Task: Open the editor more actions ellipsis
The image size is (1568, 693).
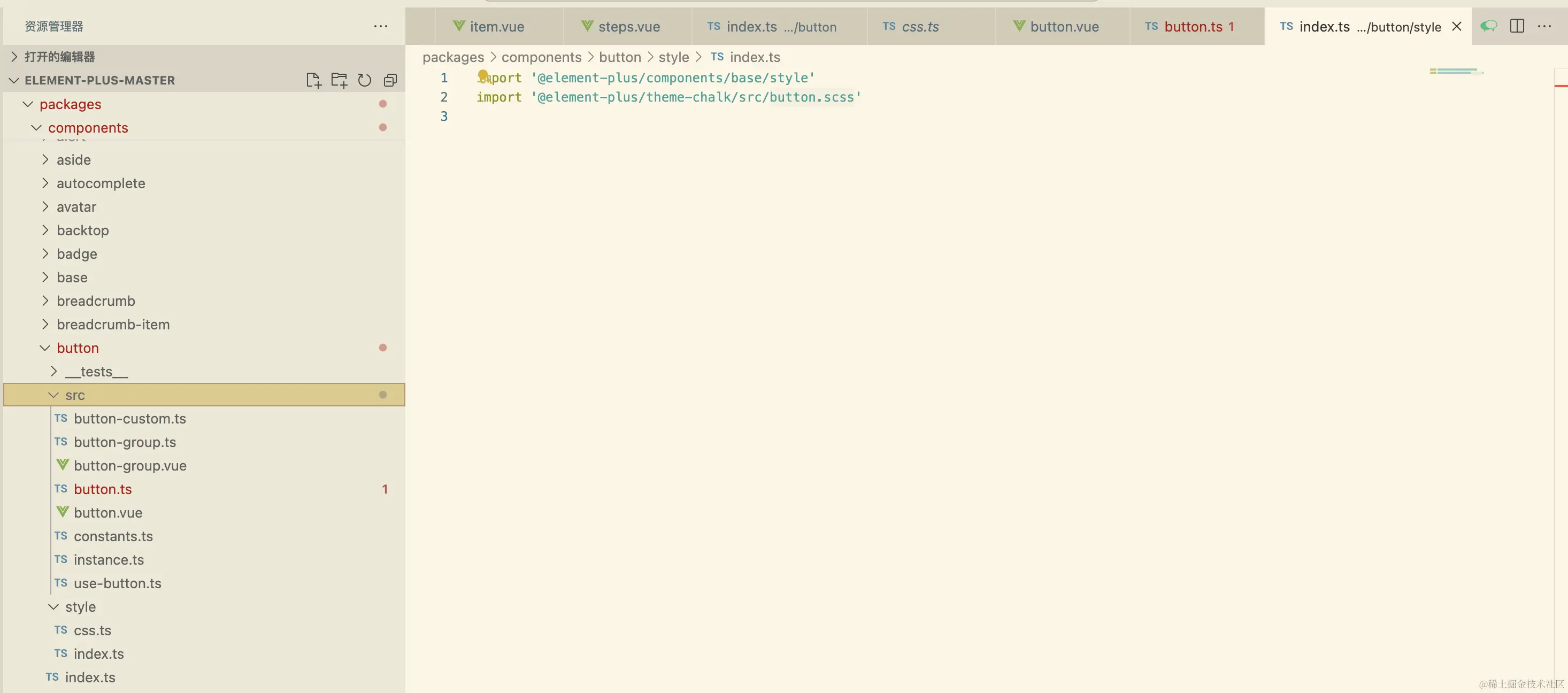Action: (1544, 26)
